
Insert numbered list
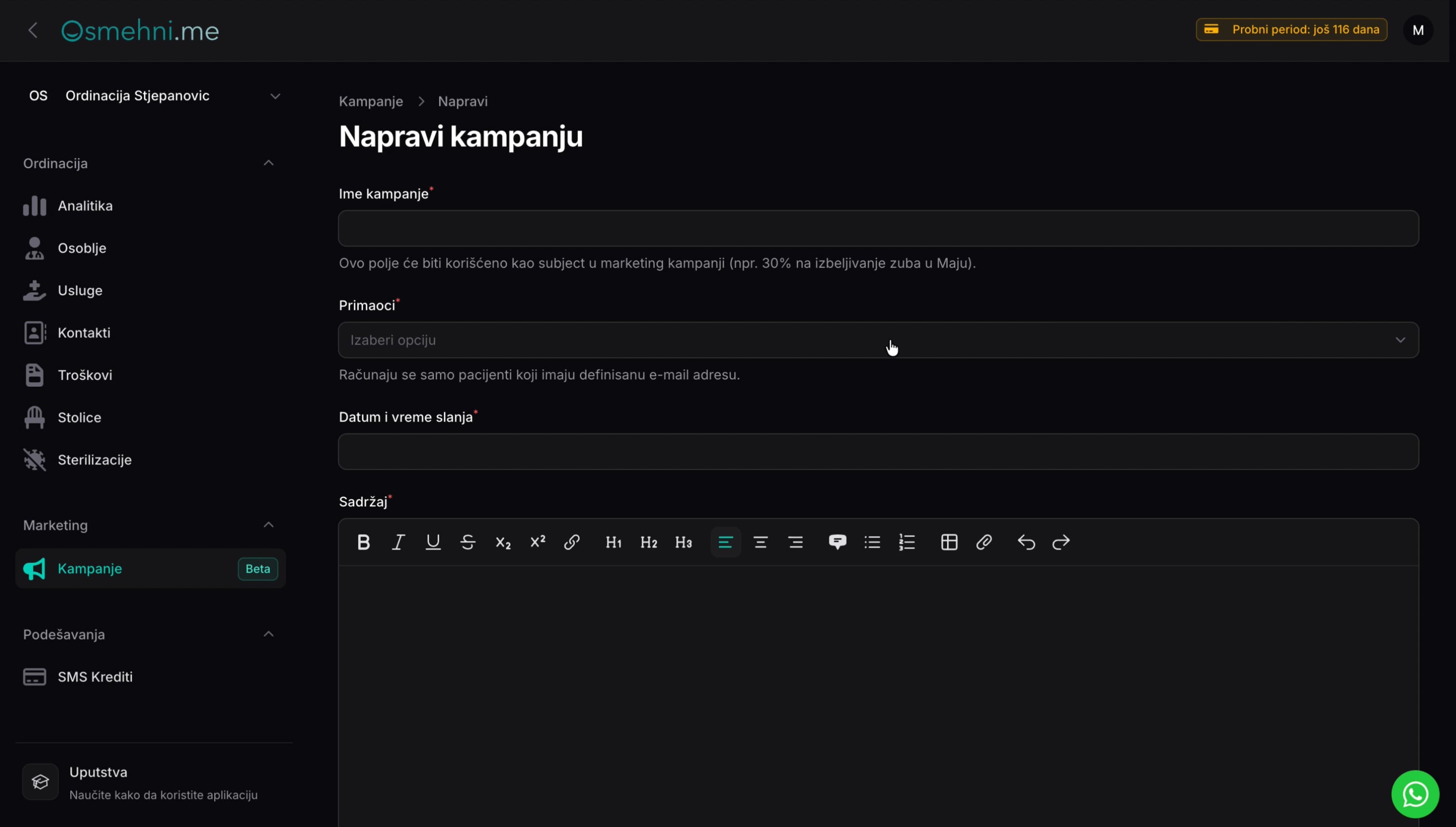[x=907, y=543]
